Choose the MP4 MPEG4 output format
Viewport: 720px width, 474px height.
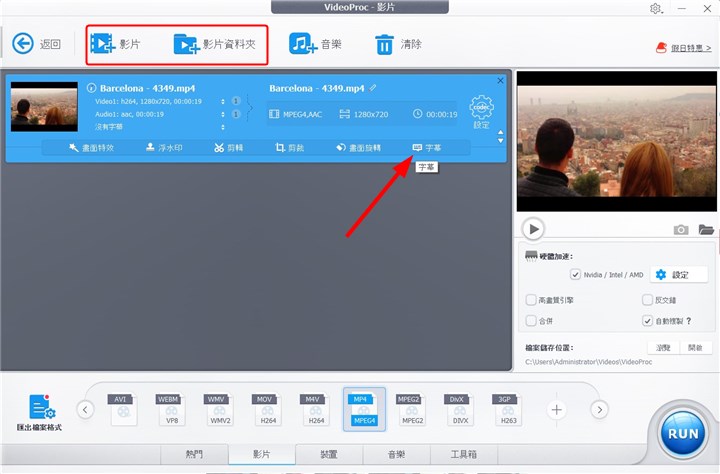point(364,409)
